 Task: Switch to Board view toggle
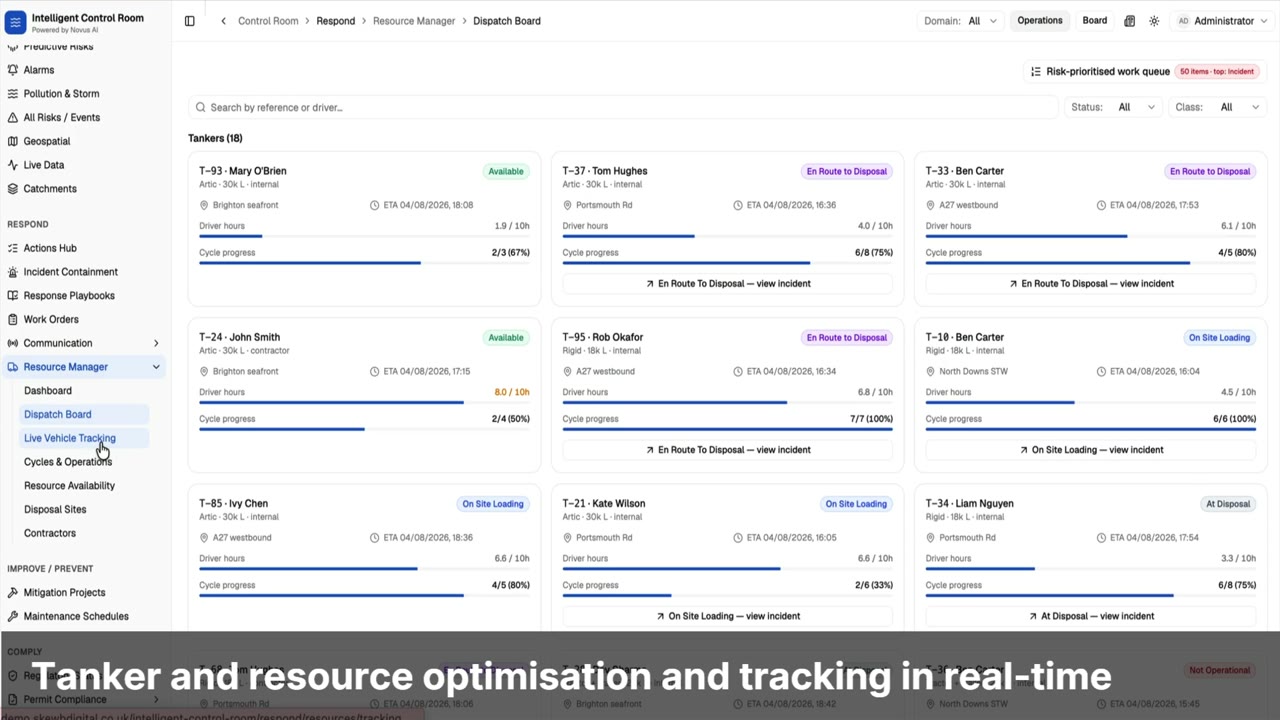(1095, 21)
